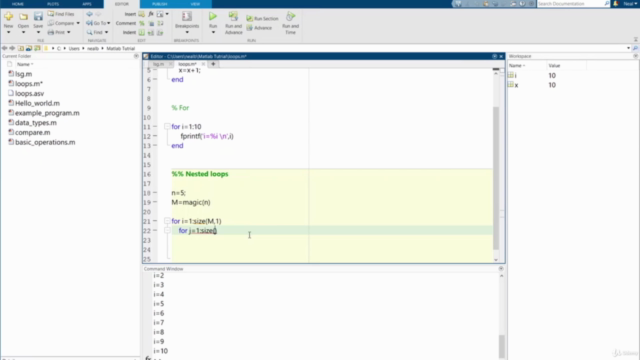
Task: Open the Run dropdown arrow
Action: 213,32
